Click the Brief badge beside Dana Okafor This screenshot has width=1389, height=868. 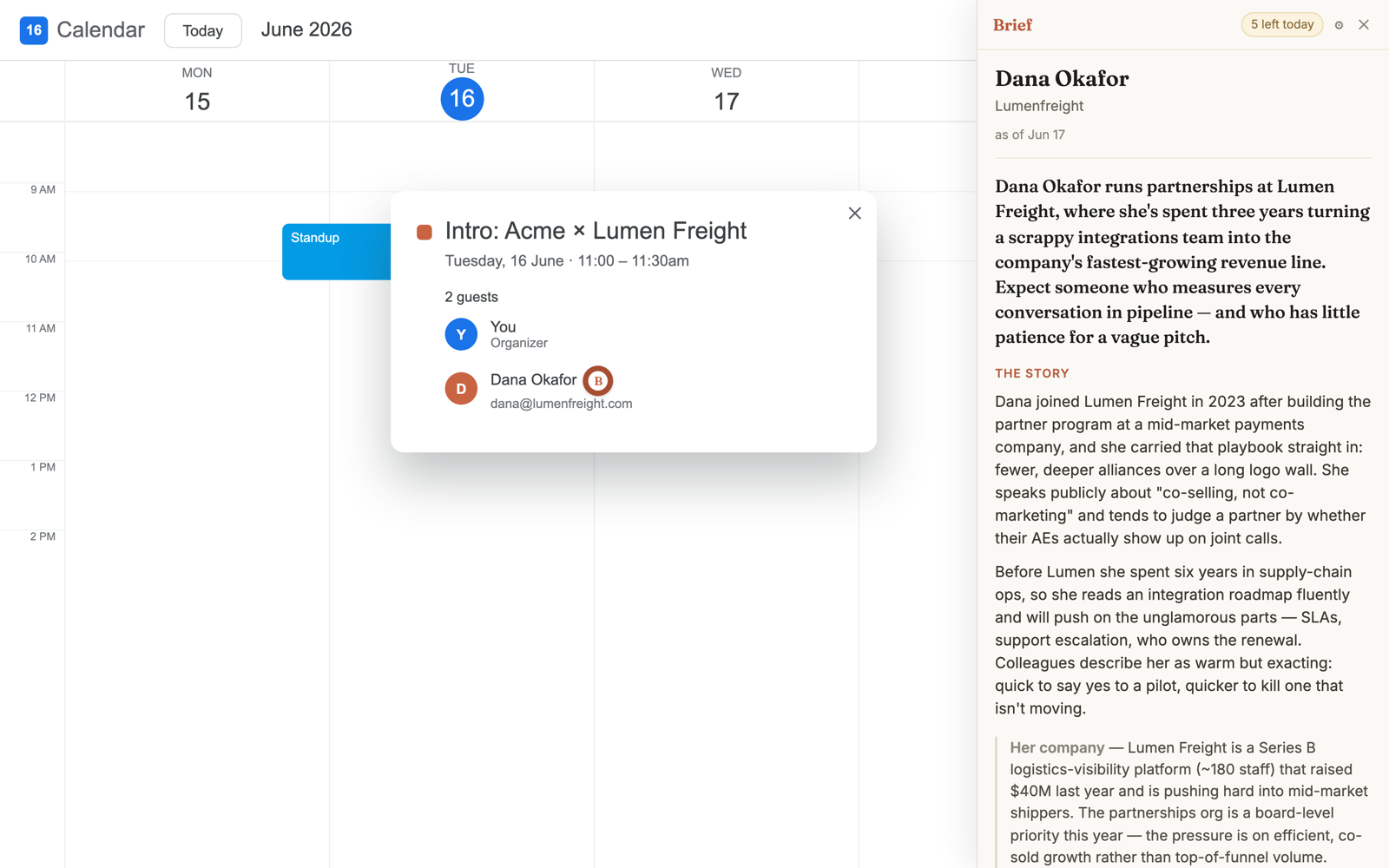coord(598,380)
